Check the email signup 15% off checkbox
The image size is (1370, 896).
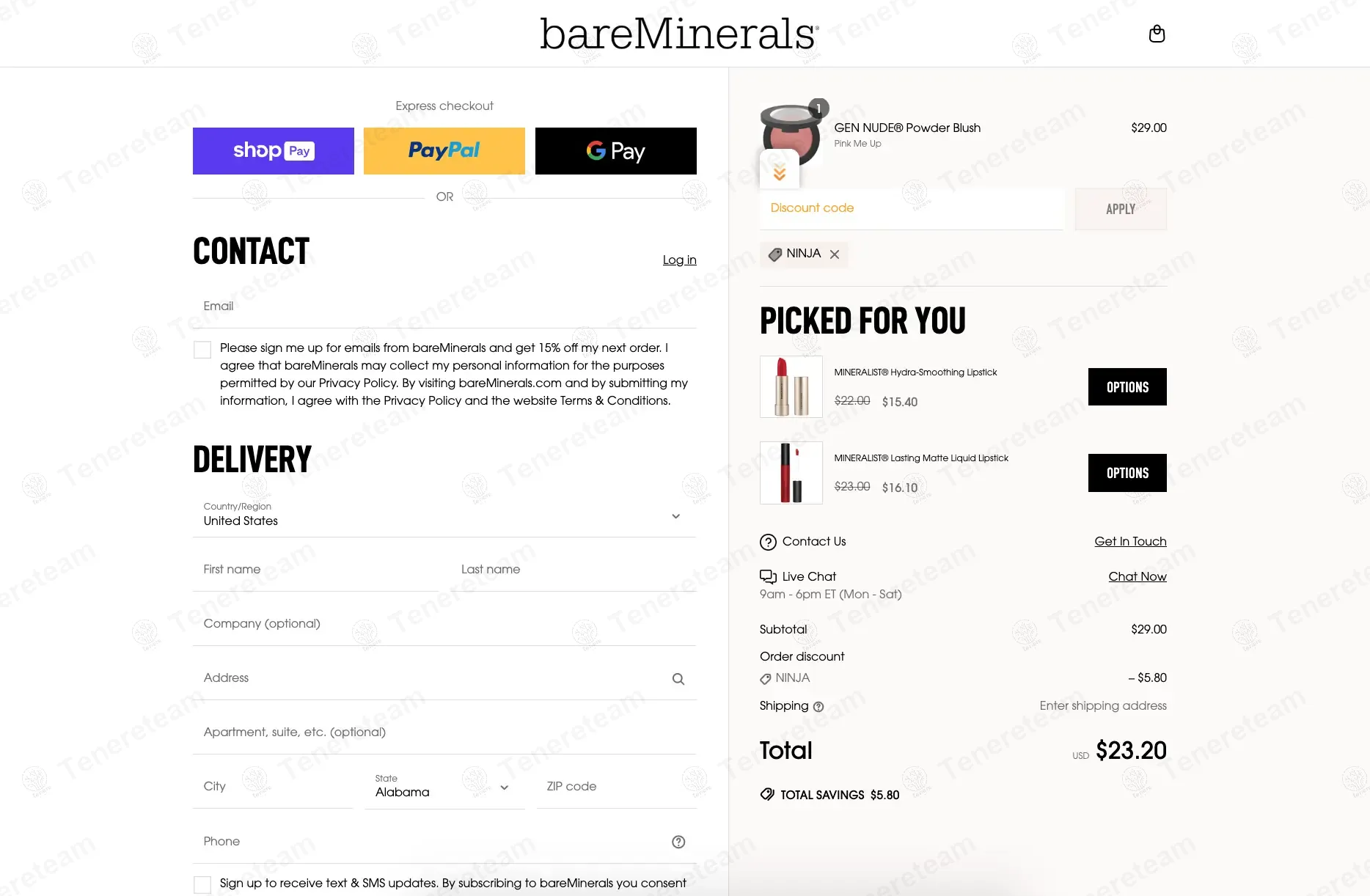(202, 350)
